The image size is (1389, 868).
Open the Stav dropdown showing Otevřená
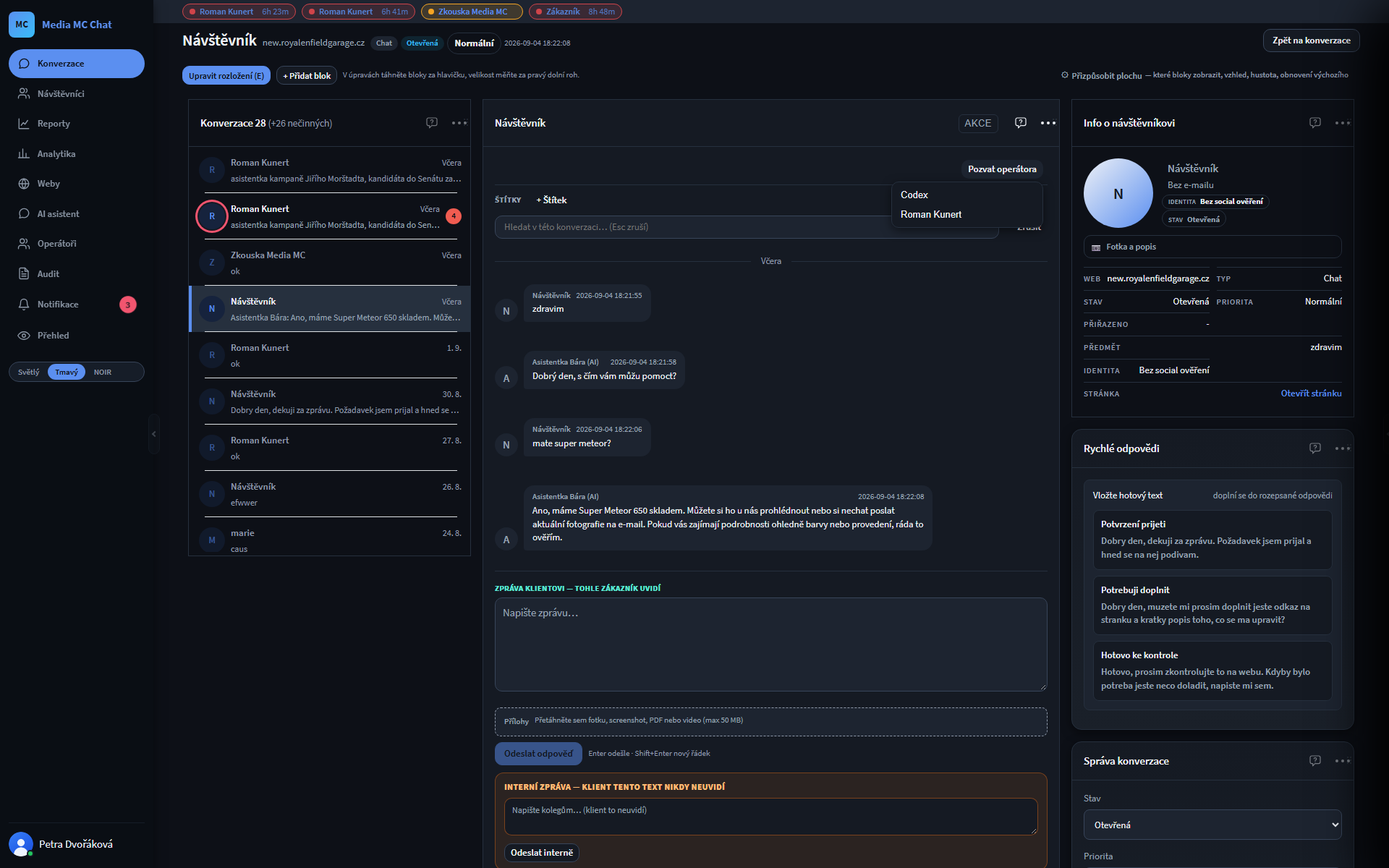(1212, 825)
